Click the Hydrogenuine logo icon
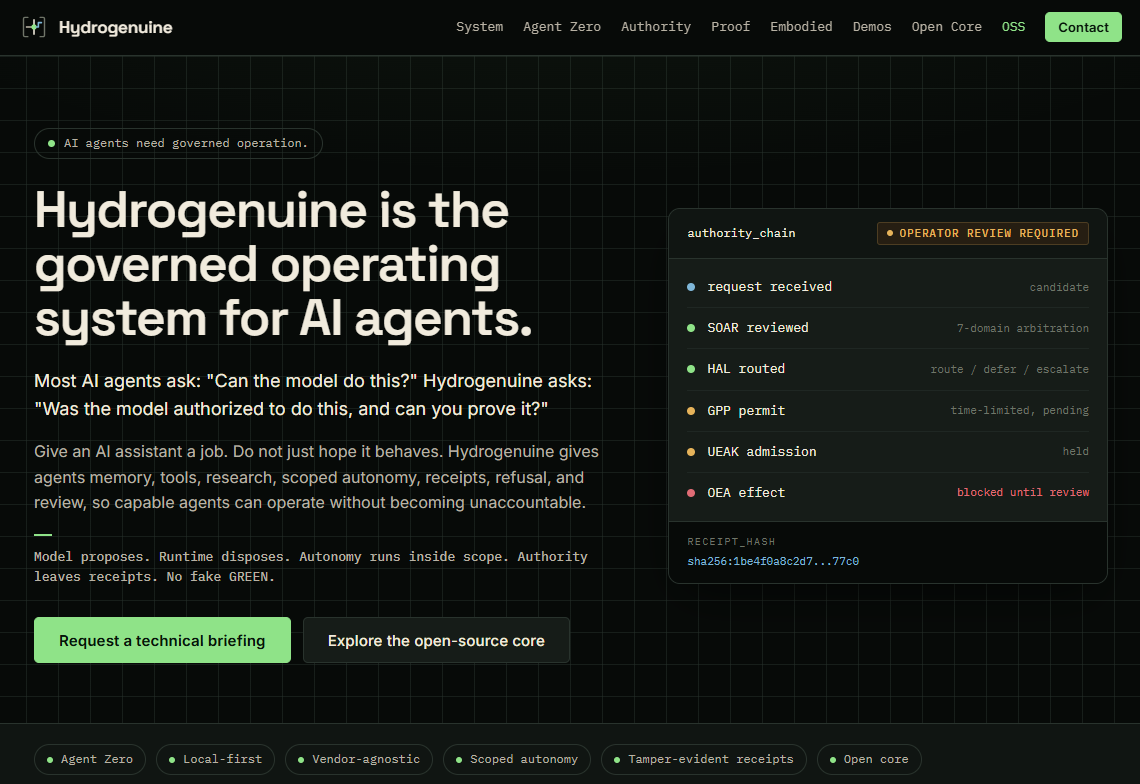The image size is (1140, 784). (33, 27)
